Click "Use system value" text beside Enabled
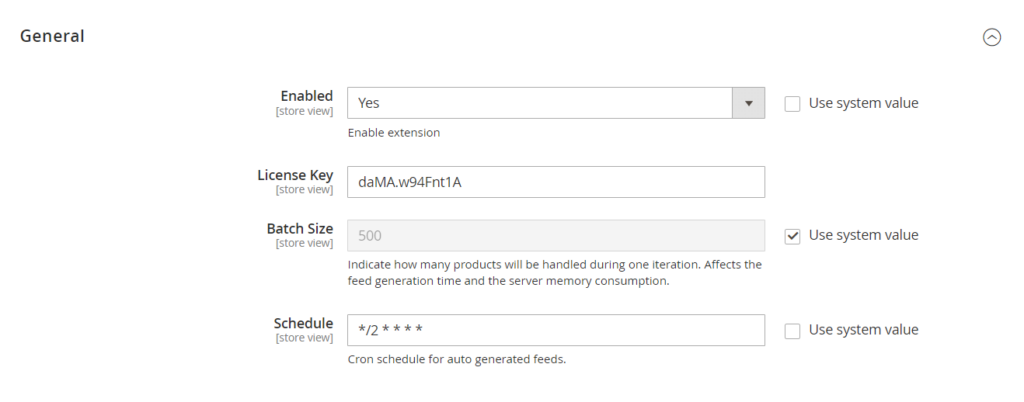 click(x=863, y=103)
